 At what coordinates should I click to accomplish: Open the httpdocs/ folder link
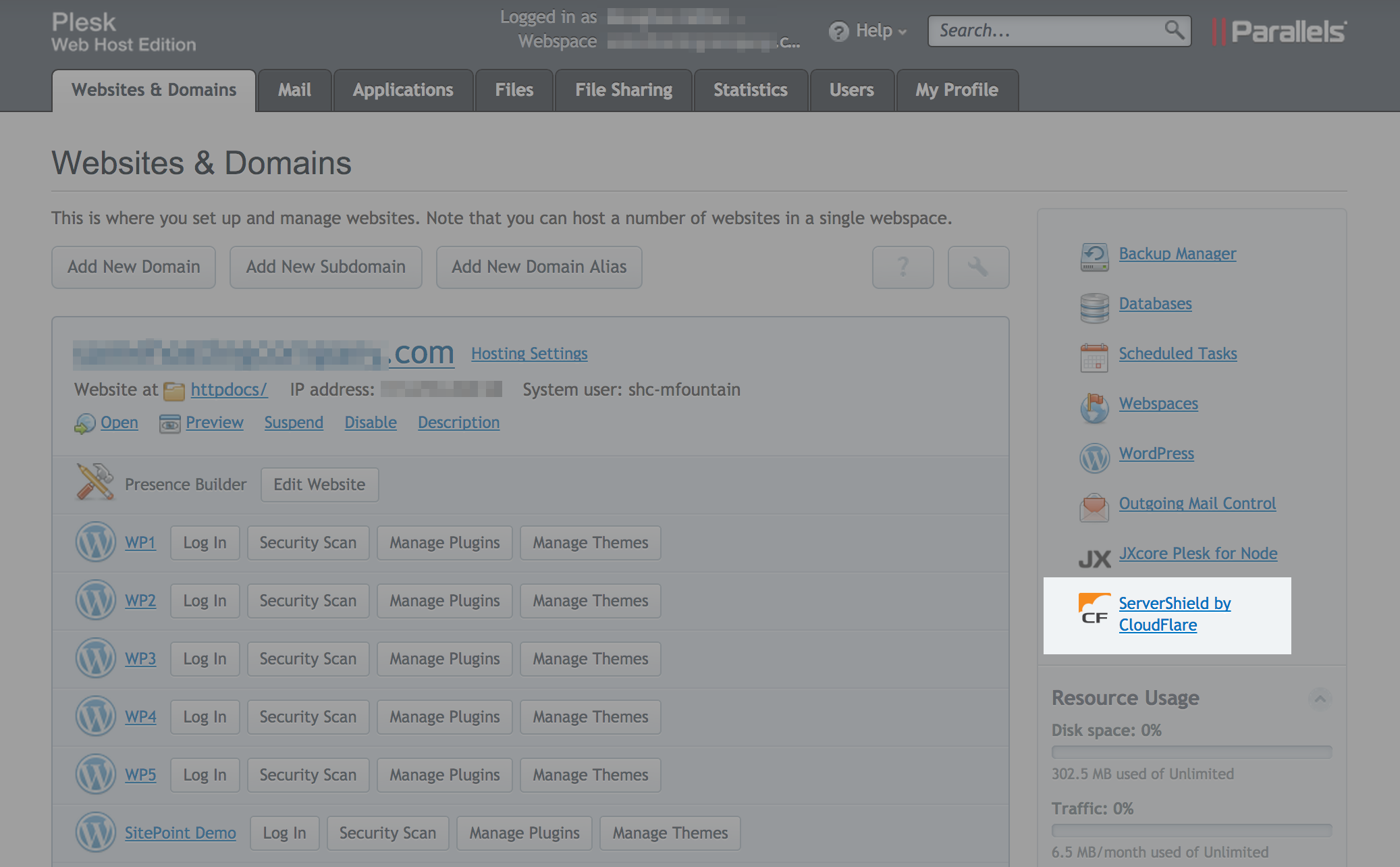coord(229,390)
